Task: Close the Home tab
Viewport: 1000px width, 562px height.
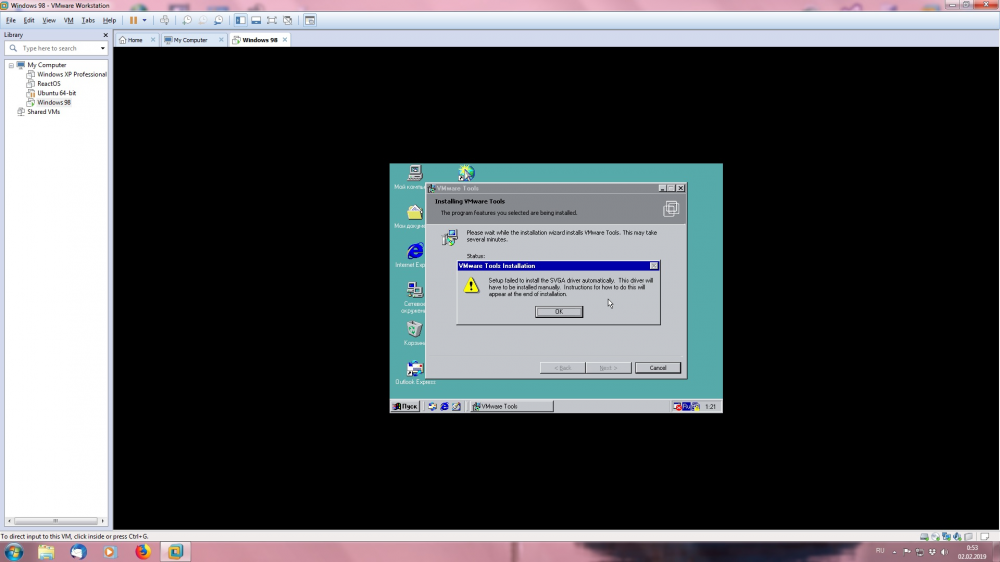Action: [x=153, y=40]
